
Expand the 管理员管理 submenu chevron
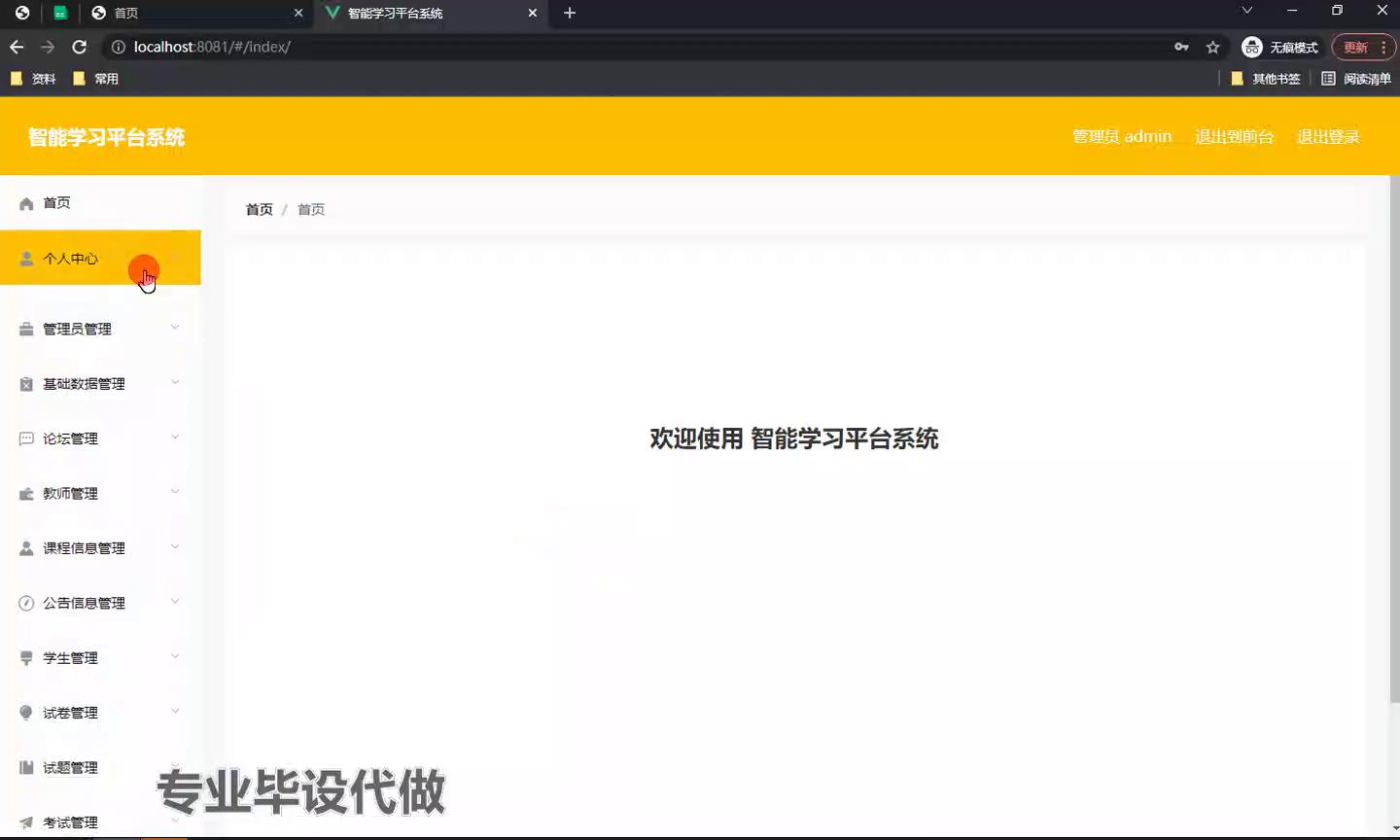click(175, 328)
